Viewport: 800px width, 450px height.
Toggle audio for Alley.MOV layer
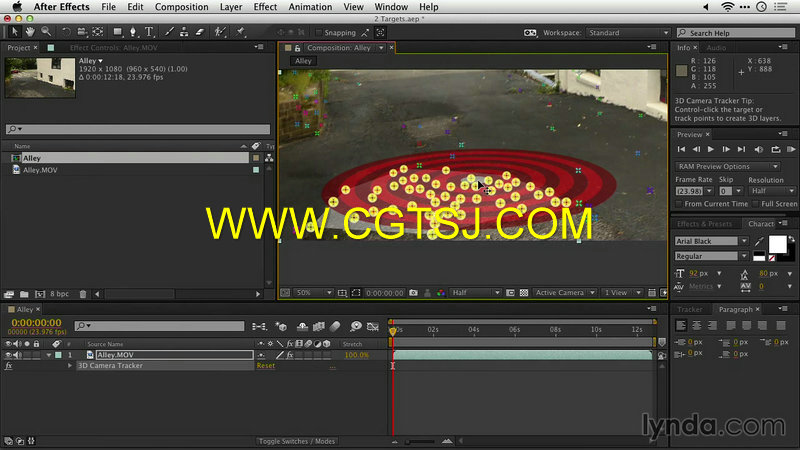tap(18, 355)
